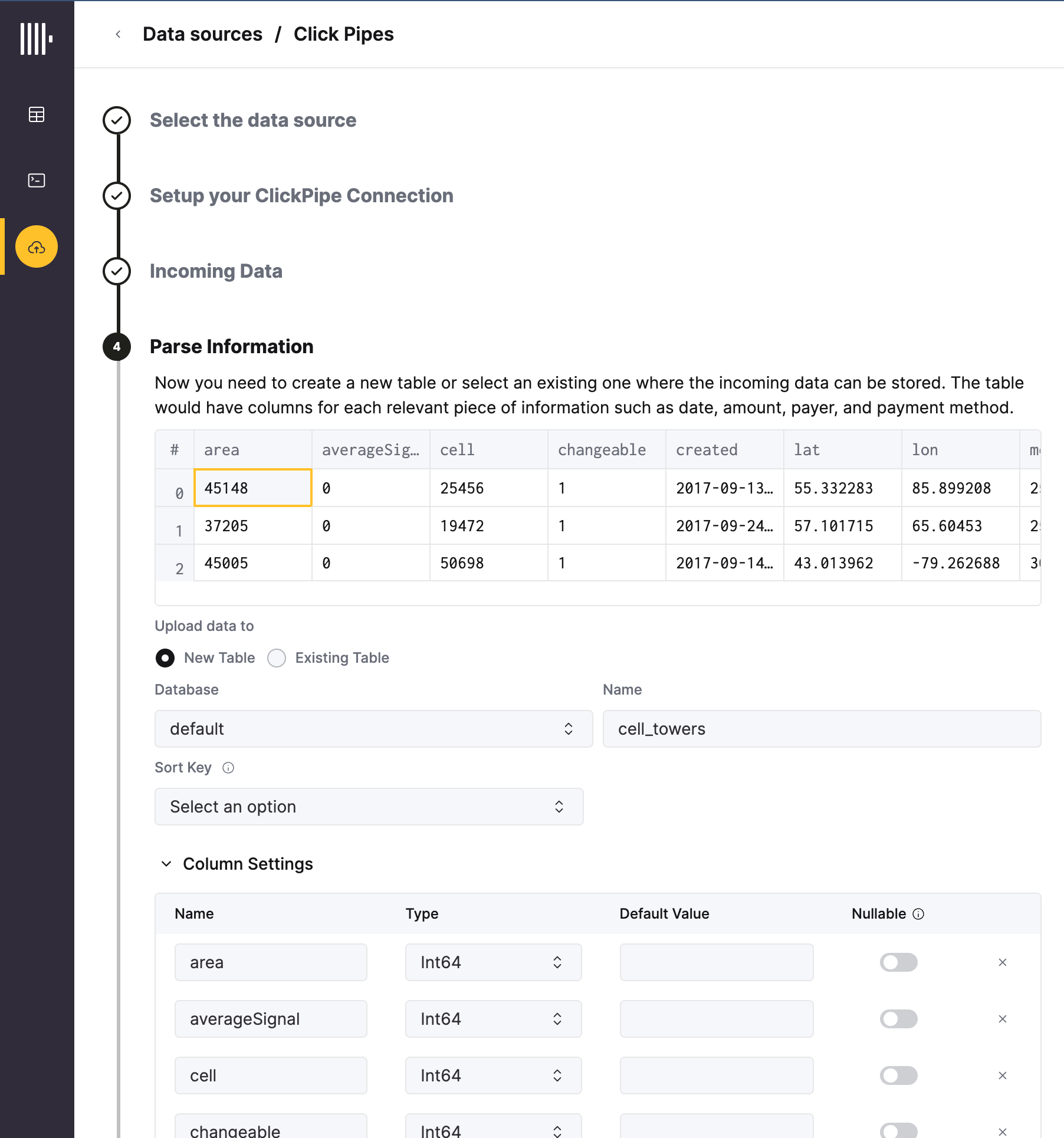Click the ClickHouse logo in sidebar

point(37,39)
